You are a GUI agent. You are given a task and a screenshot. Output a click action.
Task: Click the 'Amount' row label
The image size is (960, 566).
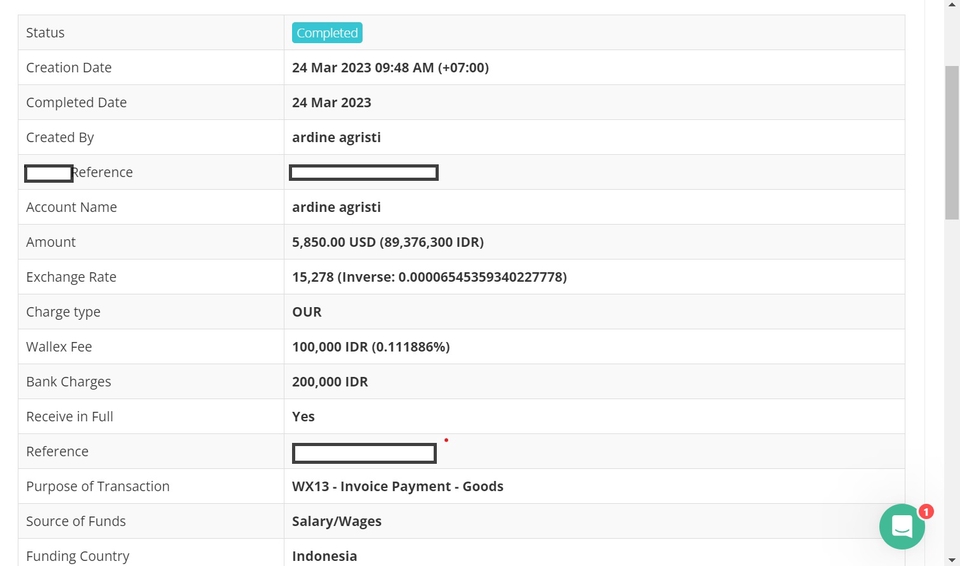coord(51,242)
